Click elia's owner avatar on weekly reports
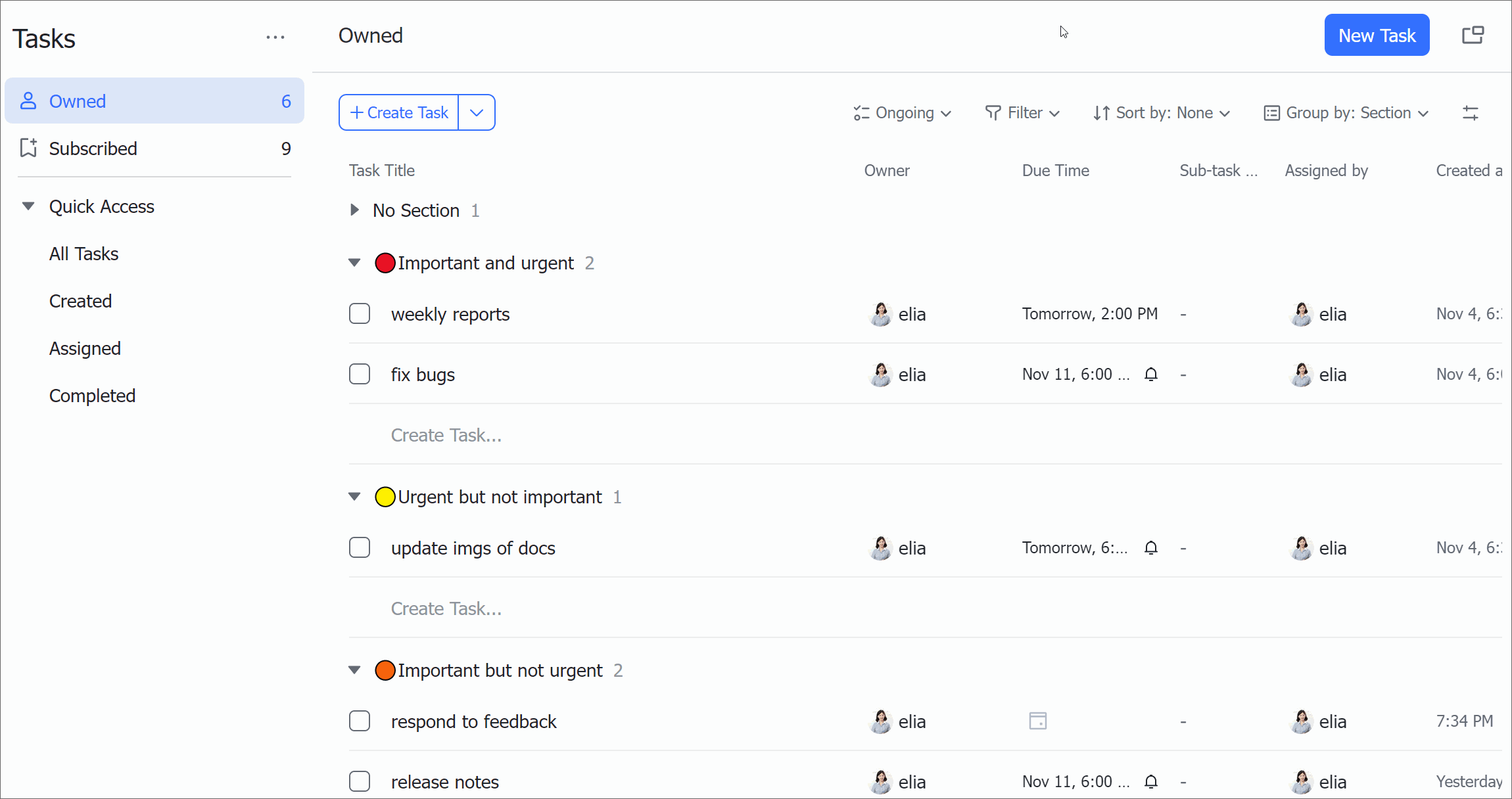The image size is (1512, 799). click(x=880, y=314)
